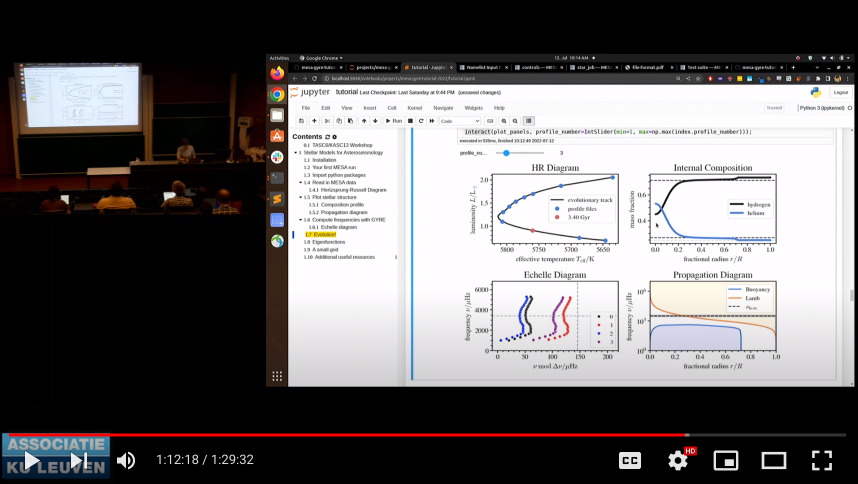Viewport: 858px width, 484px height.
Task: Collapse the 1.5 Plot stellar structure section
Action: click(x=300, y=197)
